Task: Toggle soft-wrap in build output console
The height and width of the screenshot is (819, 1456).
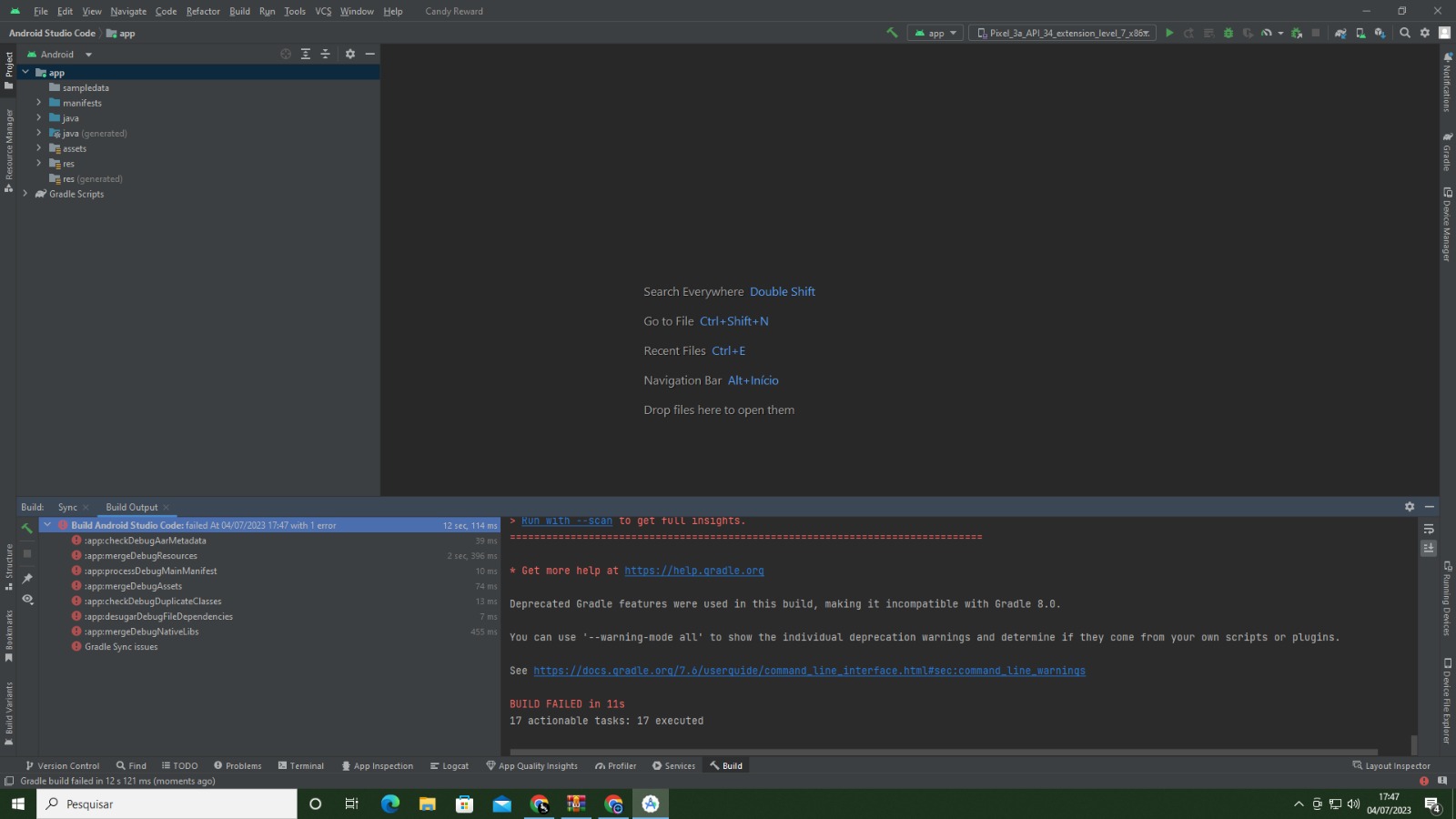Action: coord(1429,529)
